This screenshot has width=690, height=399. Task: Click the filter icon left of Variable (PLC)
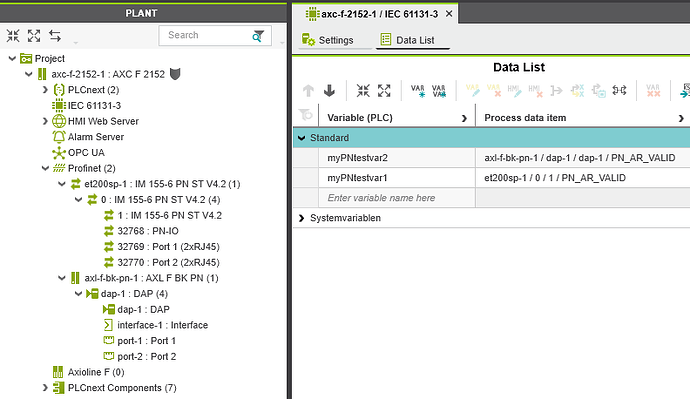click(x=305, y=115)
